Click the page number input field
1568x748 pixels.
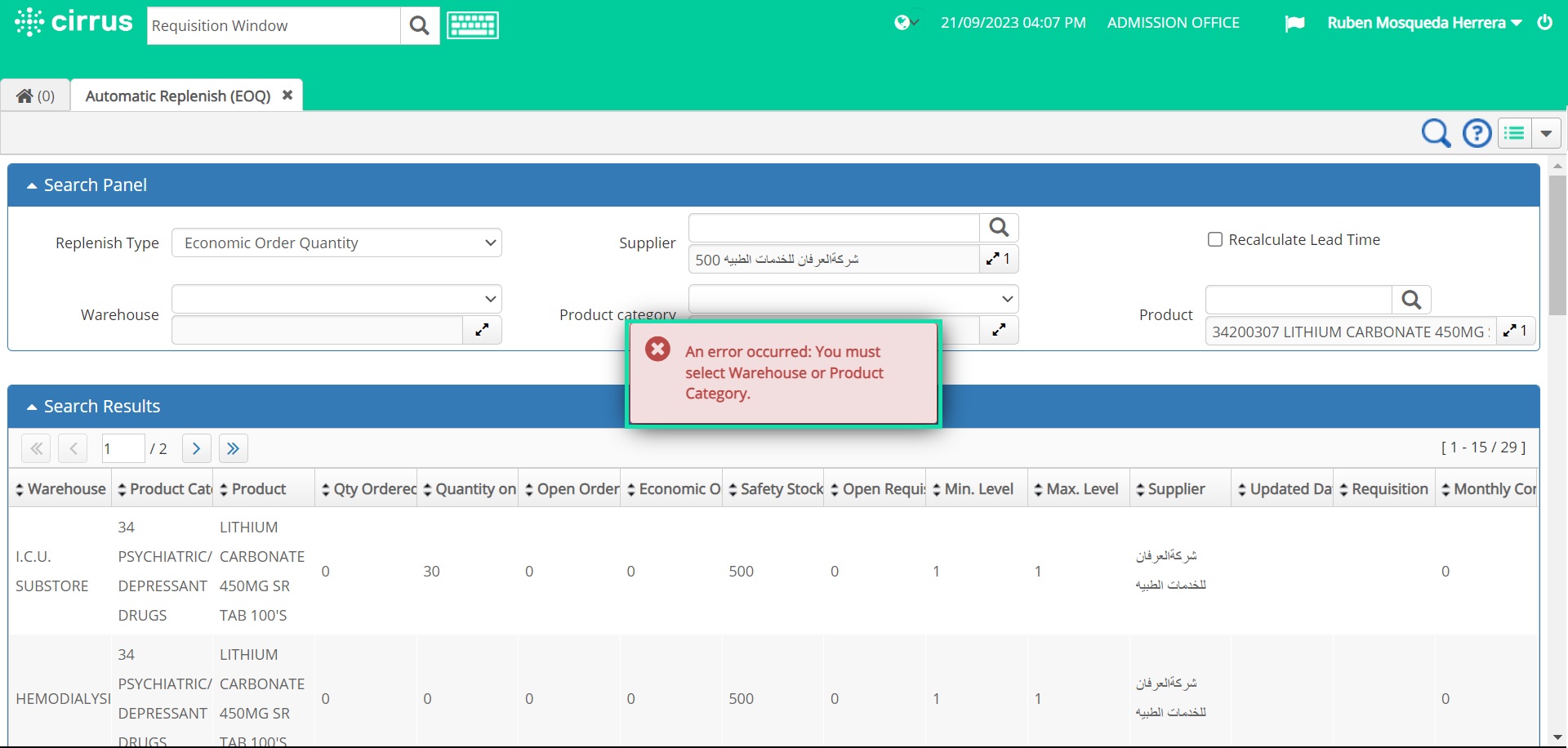tap(122, 448)
